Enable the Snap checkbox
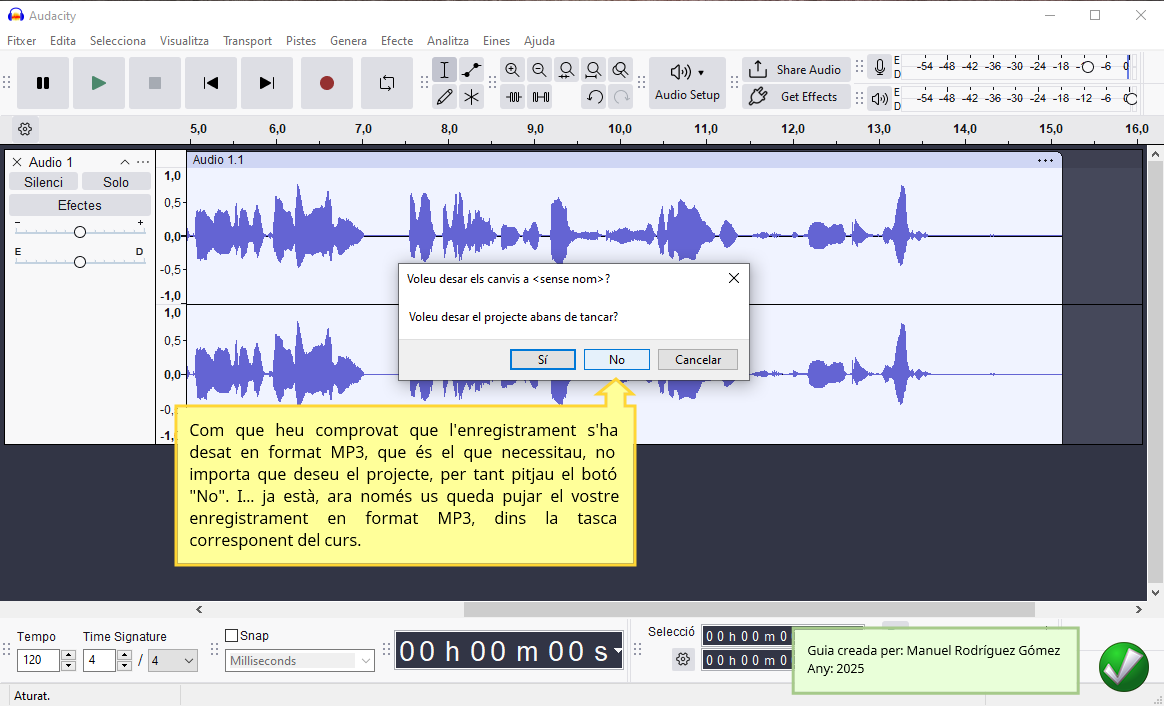Viewport: 1164px width, 706px height. click(x=232, y=635)
